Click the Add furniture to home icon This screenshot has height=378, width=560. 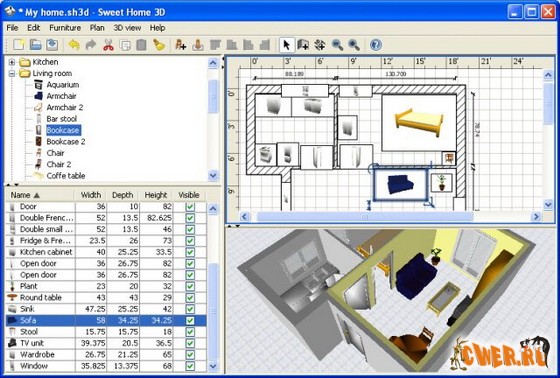180,45
